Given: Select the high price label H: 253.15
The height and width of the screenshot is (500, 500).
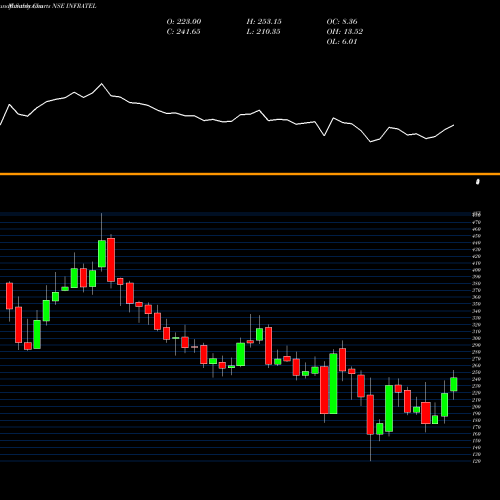Looking at the screenshot, I should tap(264, 22).
